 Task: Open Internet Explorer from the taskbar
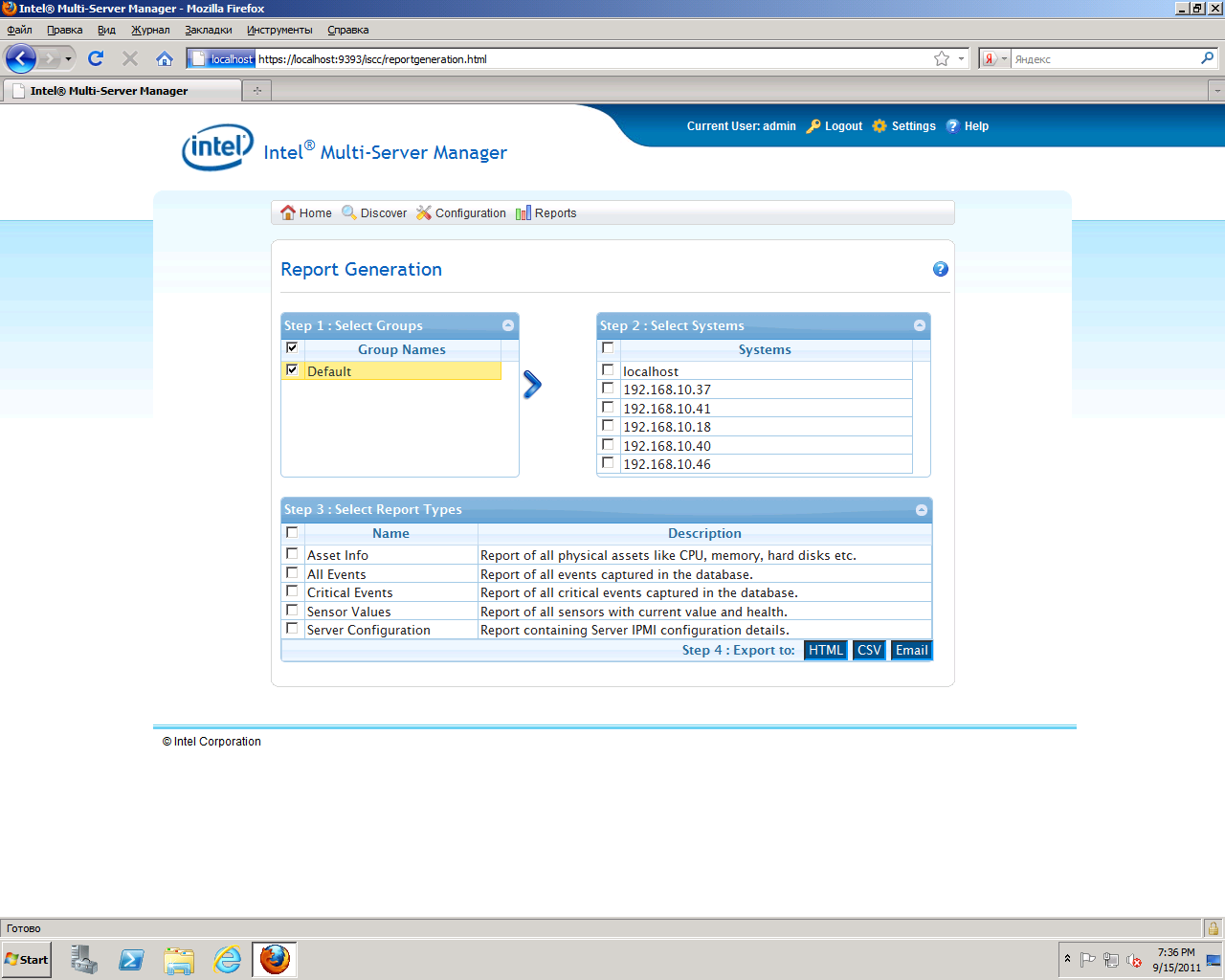click(228, 959)
